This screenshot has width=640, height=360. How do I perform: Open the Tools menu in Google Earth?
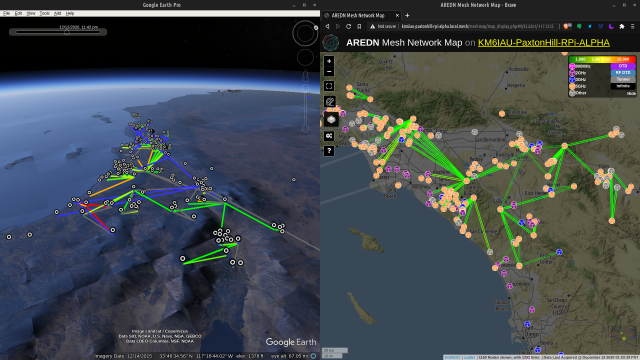coord(44,13)
